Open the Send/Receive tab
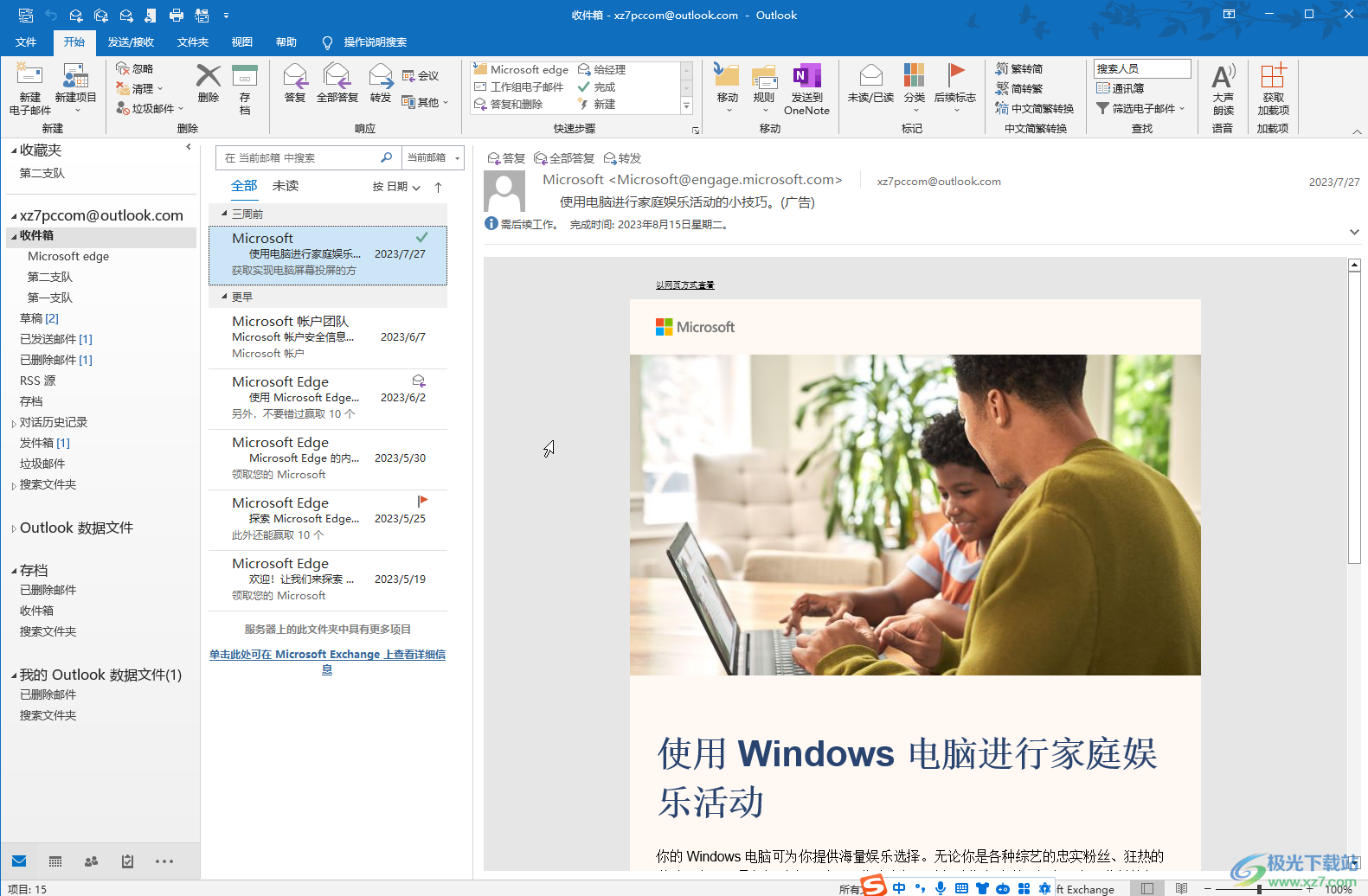This screenshot has height=896, width=1368. click(x=131, y=42)
